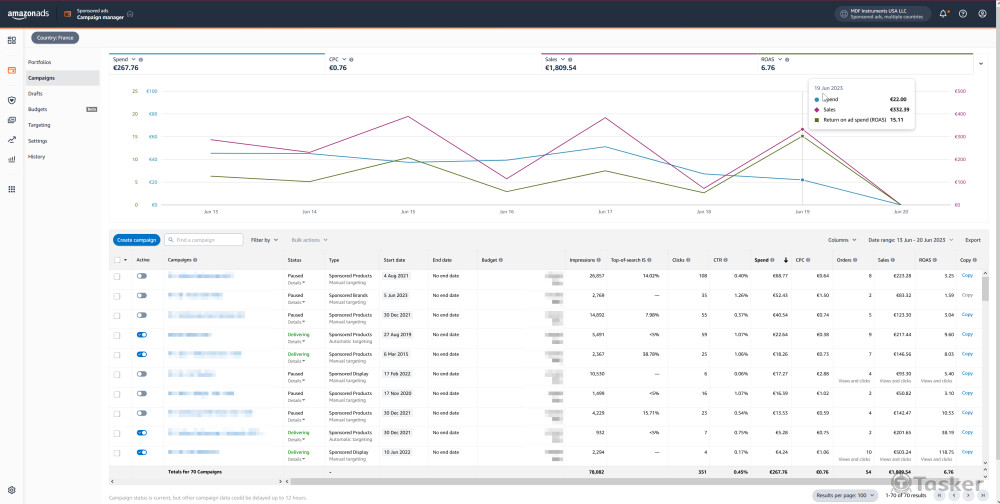Click Export above the table
The width and height of the screenshot is (1000, 504).
tap(972, 240)
